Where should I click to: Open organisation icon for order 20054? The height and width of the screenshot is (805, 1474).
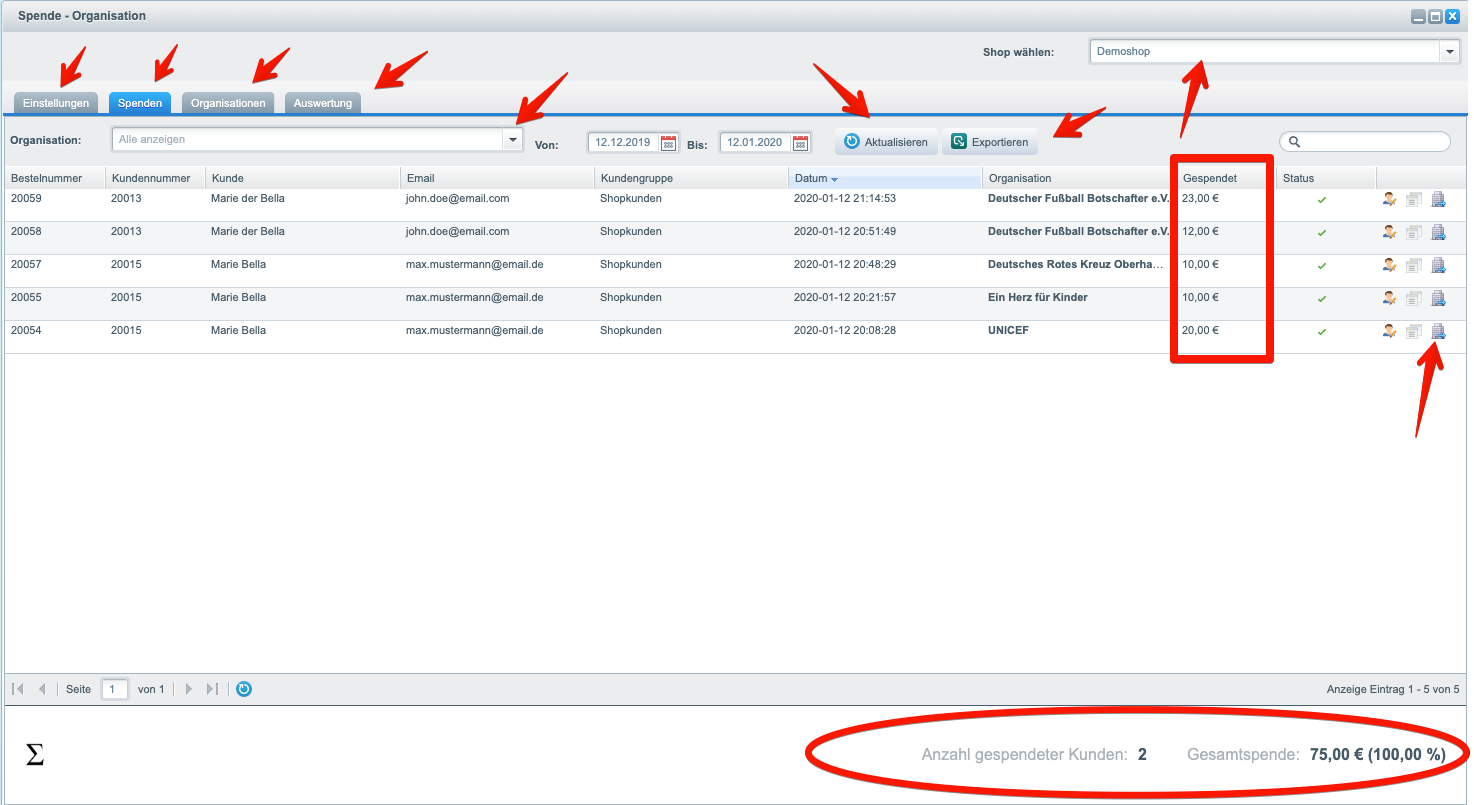(x=1438, y=332)
